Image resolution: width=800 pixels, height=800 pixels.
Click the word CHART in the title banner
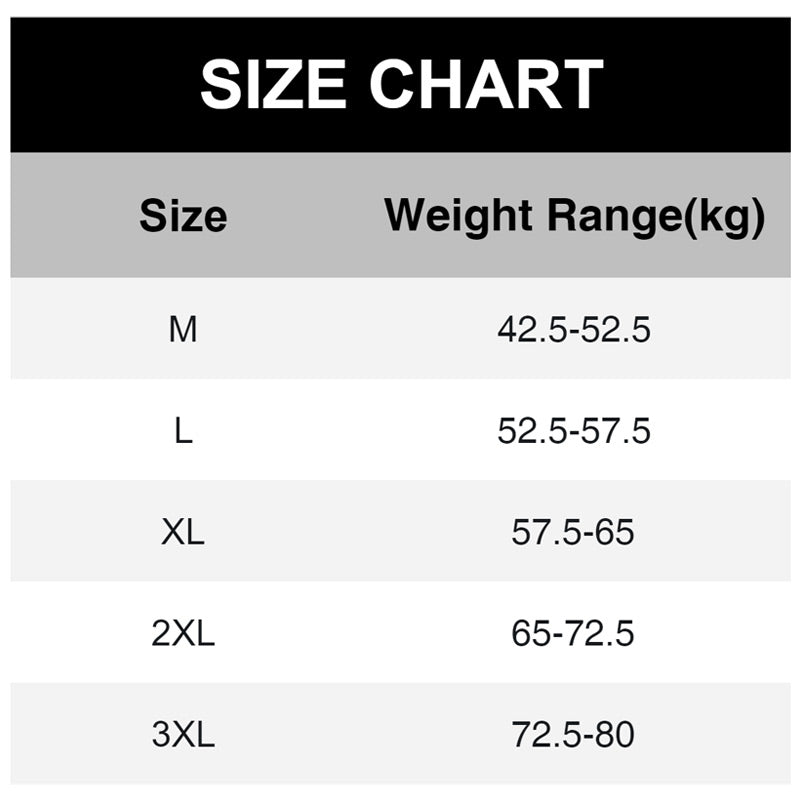pyautogui.click(x=487, y=85)
